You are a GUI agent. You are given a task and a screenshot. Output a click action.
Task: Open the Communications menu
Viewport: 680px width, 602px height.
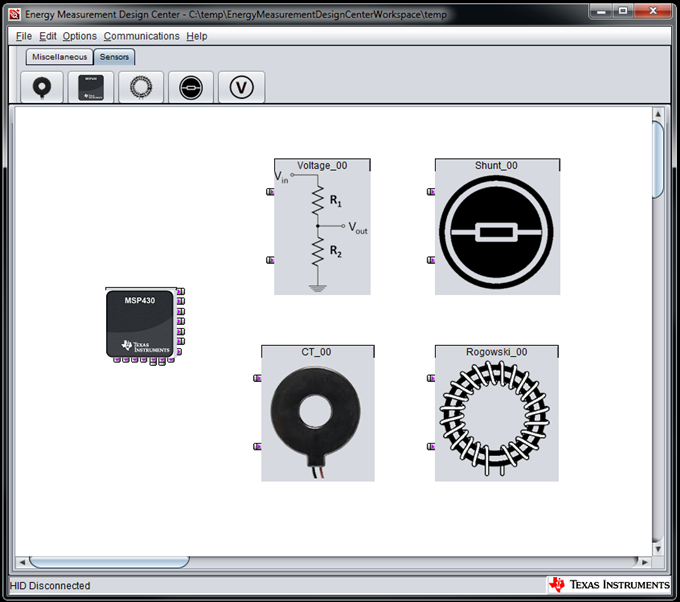(x=141, y=36)
